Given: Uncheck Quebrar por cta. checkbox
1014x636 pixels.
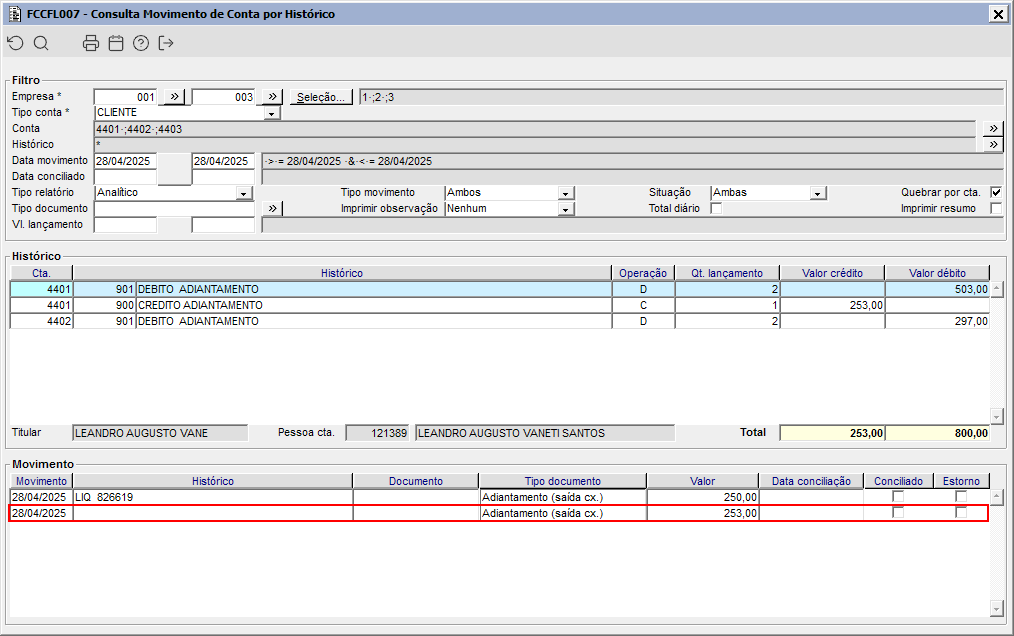Looking at the screenshot, I should coord(996,192).
